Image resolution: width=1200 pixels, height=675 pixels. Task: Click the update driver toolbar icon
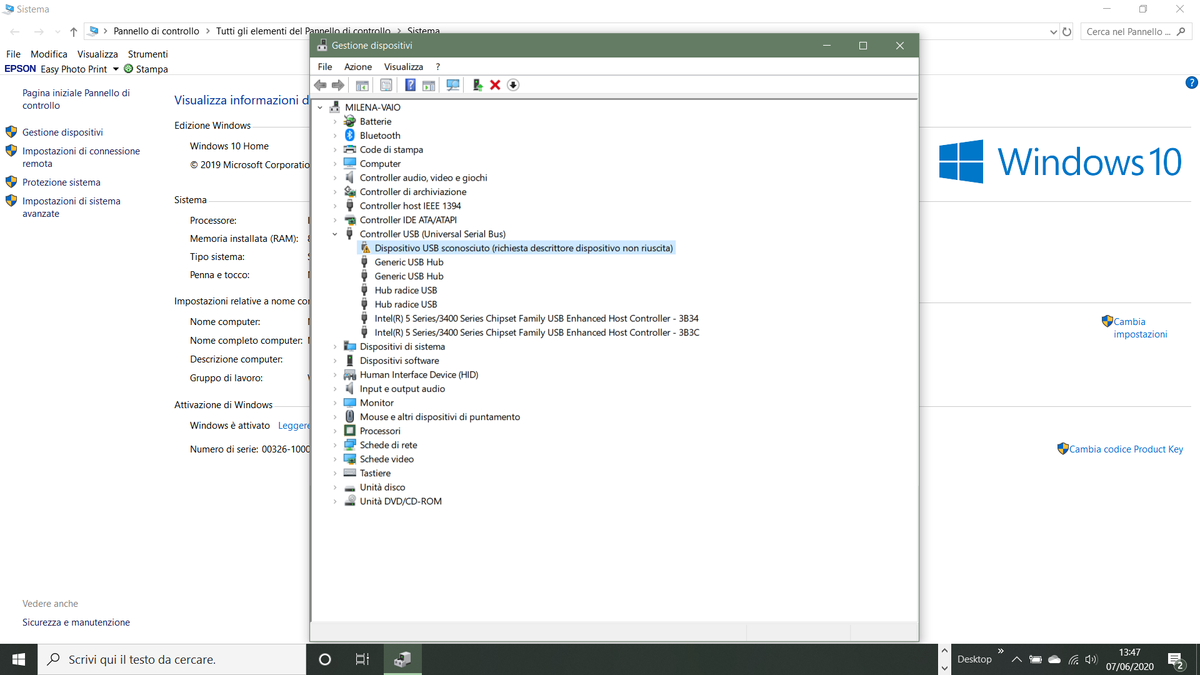click(x=478, y=85)
